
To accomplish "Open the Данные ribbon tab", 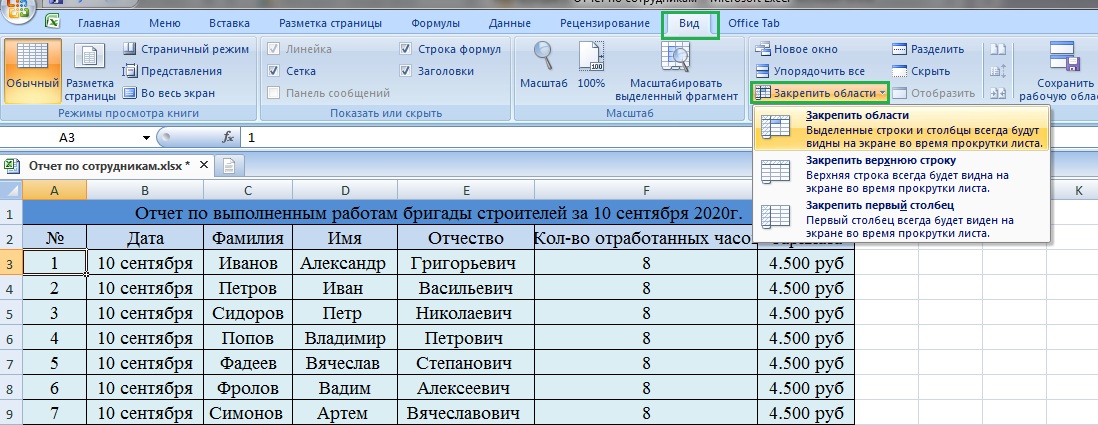I will (510, 23).
